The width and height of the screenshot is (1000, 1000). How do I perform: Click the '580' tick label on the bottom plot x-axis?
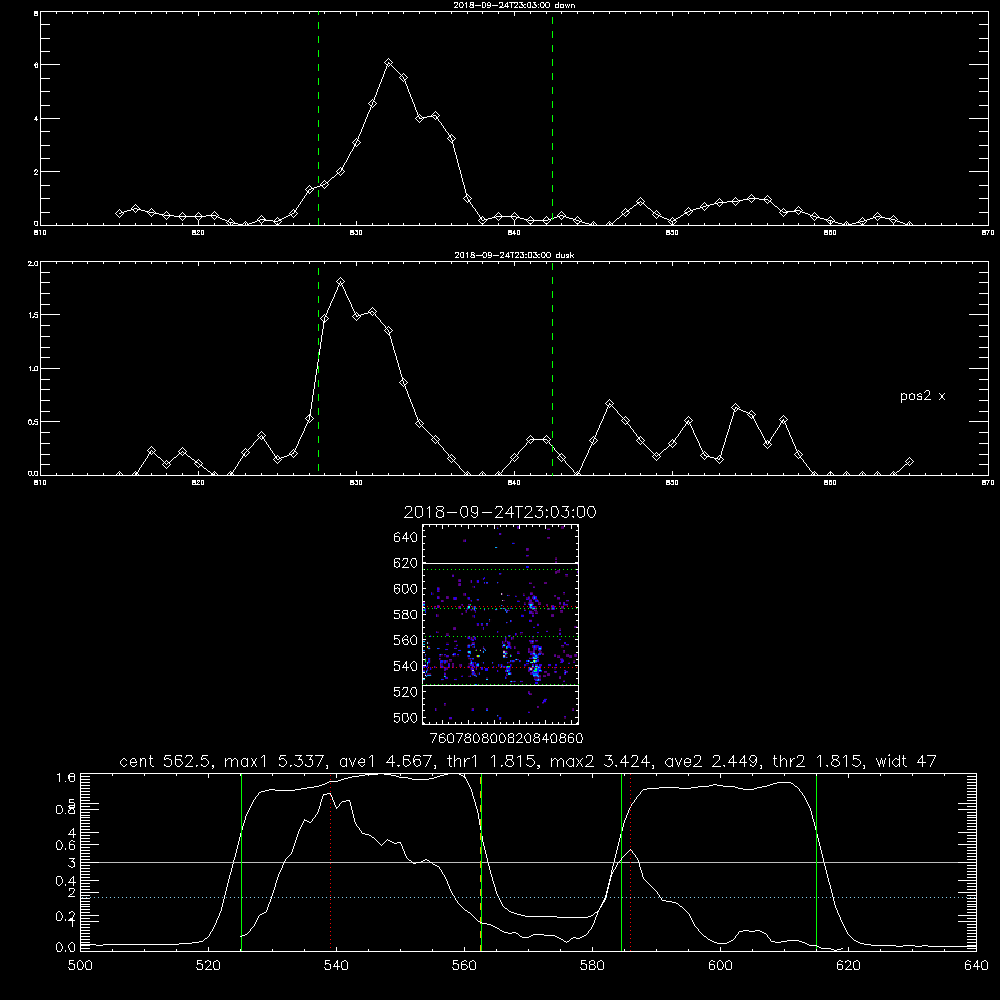coord(592,966)
